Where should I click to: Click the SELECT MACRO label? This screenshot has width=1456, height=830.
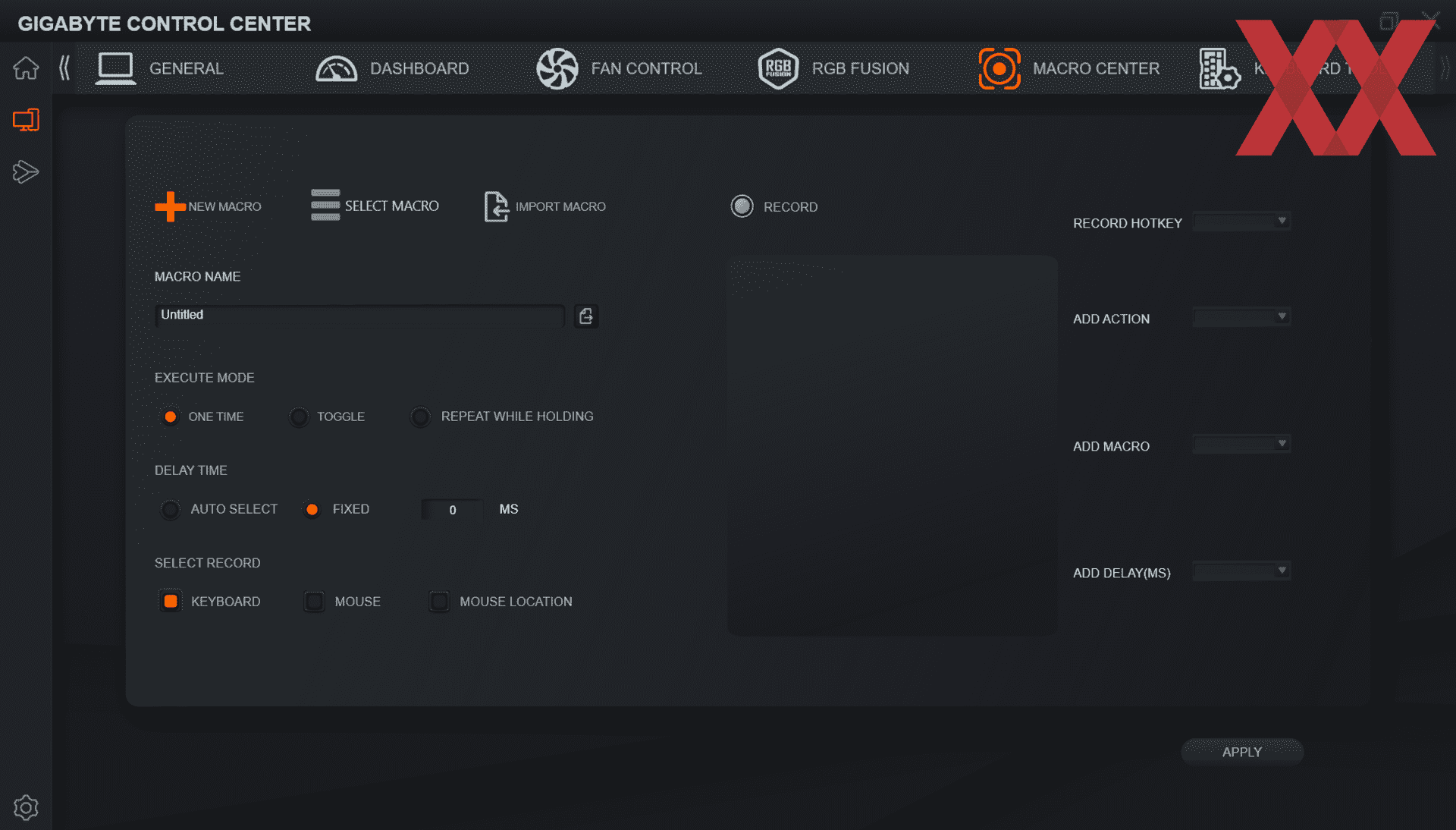[392, 206]
